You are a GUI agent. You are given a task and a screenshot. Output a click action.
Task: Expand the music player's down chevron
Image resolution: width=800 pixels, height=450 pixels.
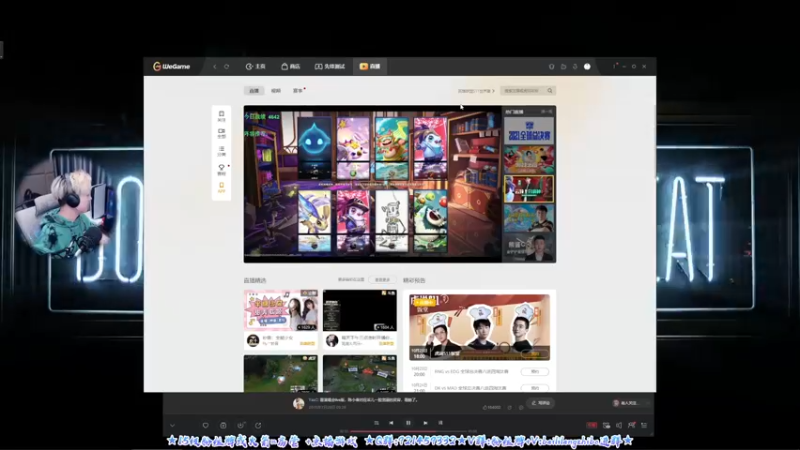[x=172, y=426]
